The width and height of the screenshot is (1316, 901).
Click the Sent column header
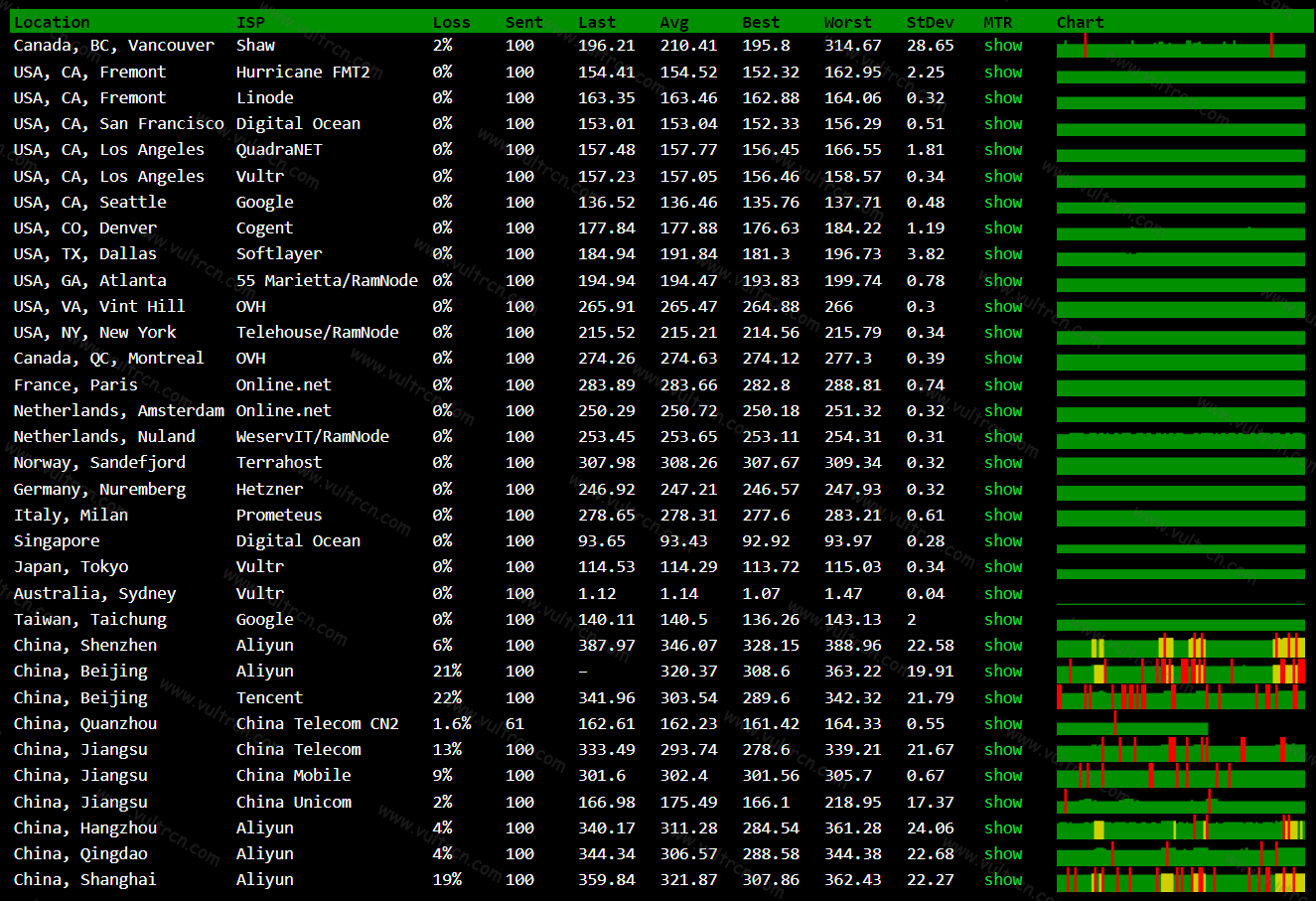(x=524, y=22)
